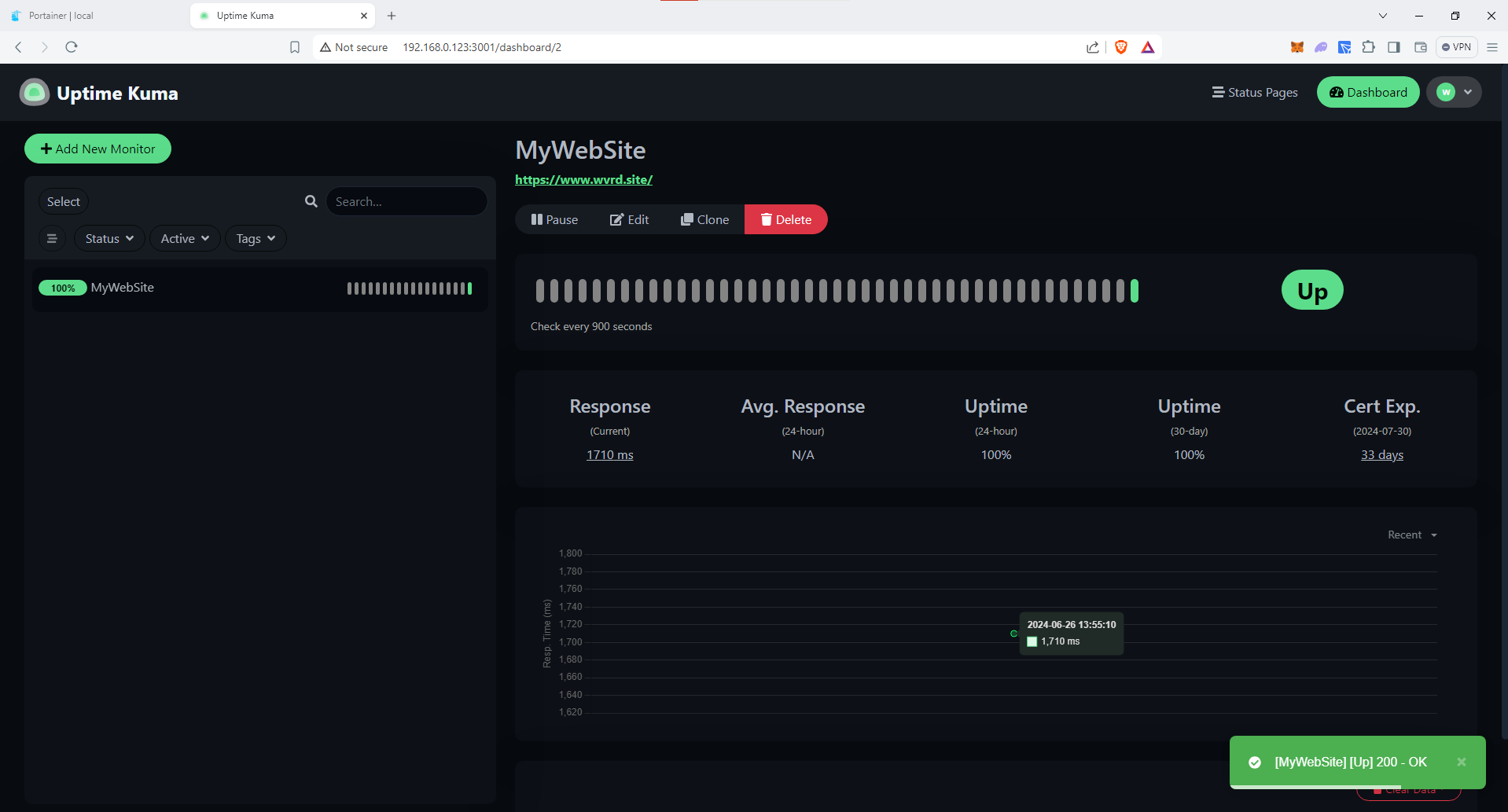Click the MyWebSite page heading

[x=580, y=150]
